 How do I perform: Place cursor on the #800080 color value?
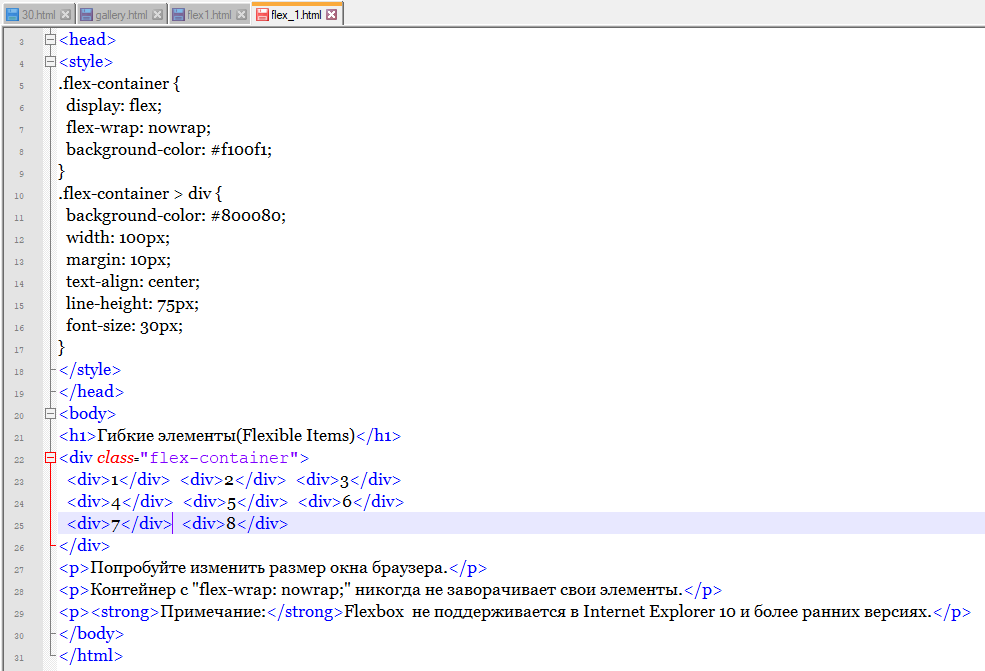(248, 216)
